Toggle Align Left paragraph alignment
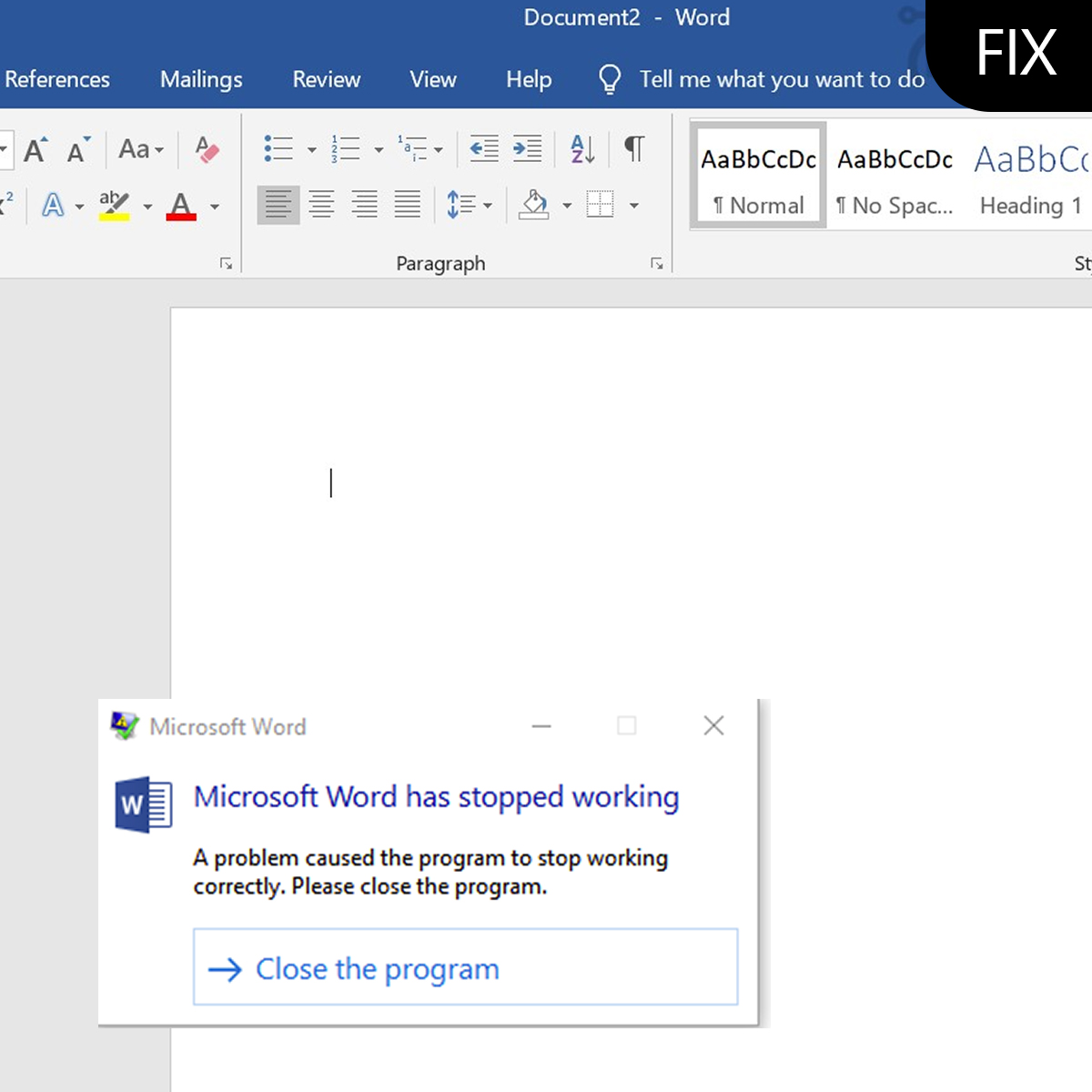1092x1092 pixels. point(278,204)
